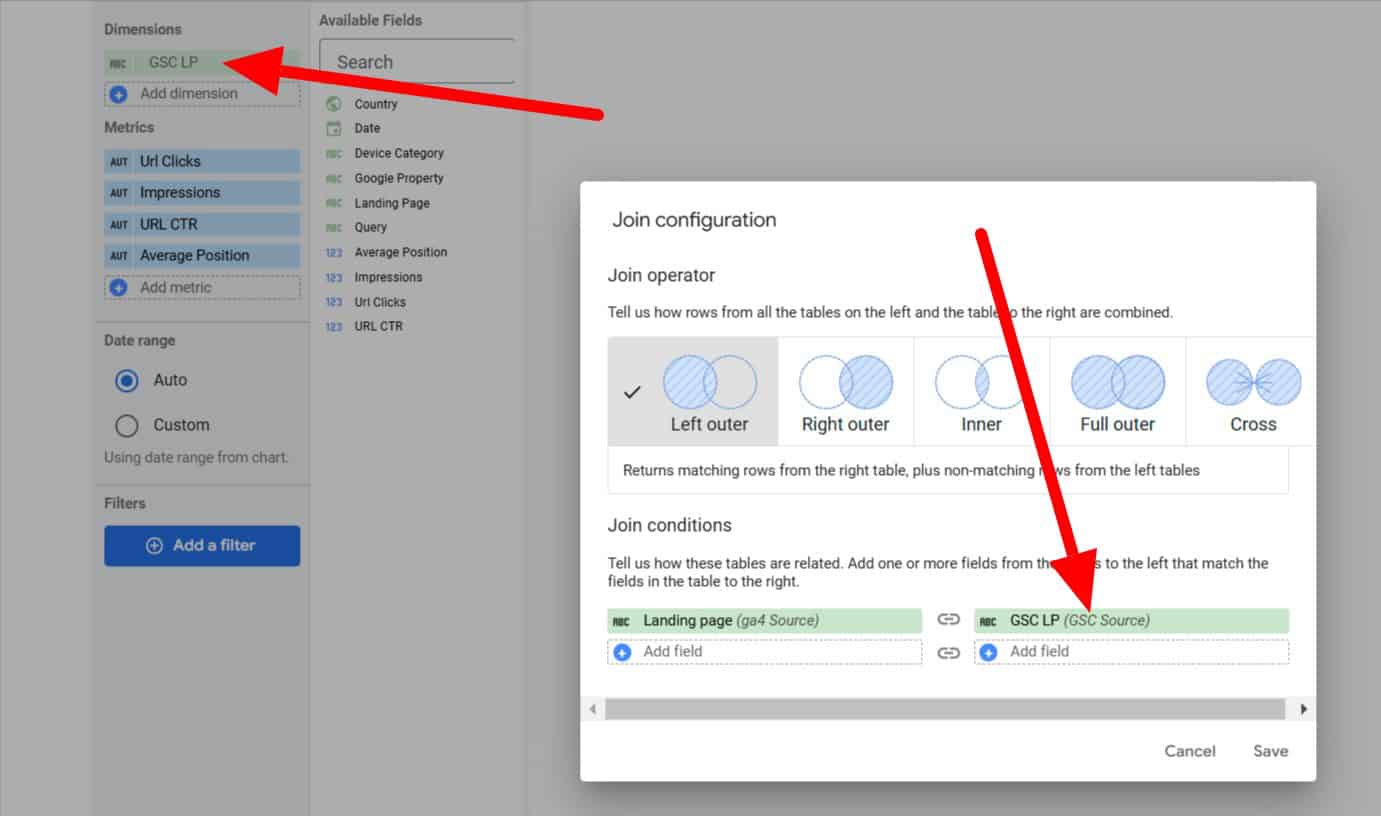The image size is (1381, 816).
Task: Select the Landing Page field in Available Fields
Action: (x=393, y=202)
